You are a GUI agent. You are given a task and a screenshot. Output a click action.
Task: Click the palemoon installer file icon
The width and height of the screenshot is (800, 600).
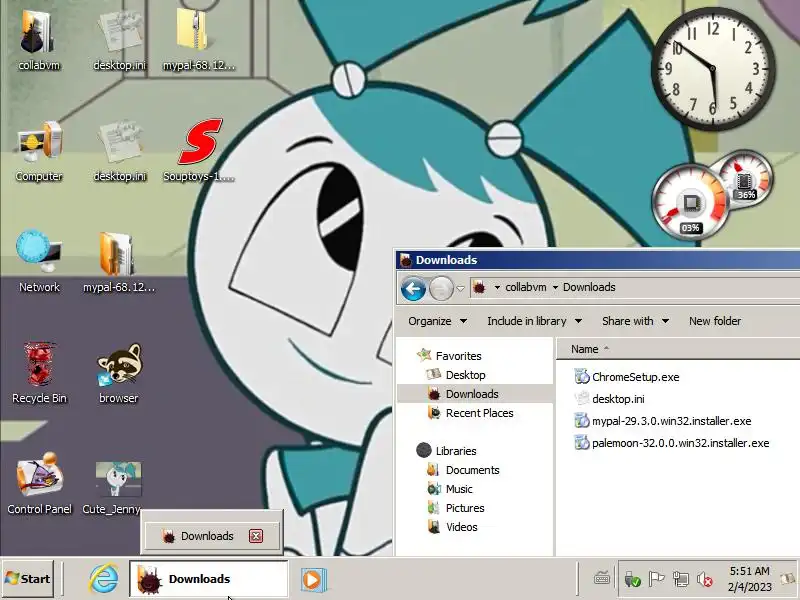[x=582, y=443]
